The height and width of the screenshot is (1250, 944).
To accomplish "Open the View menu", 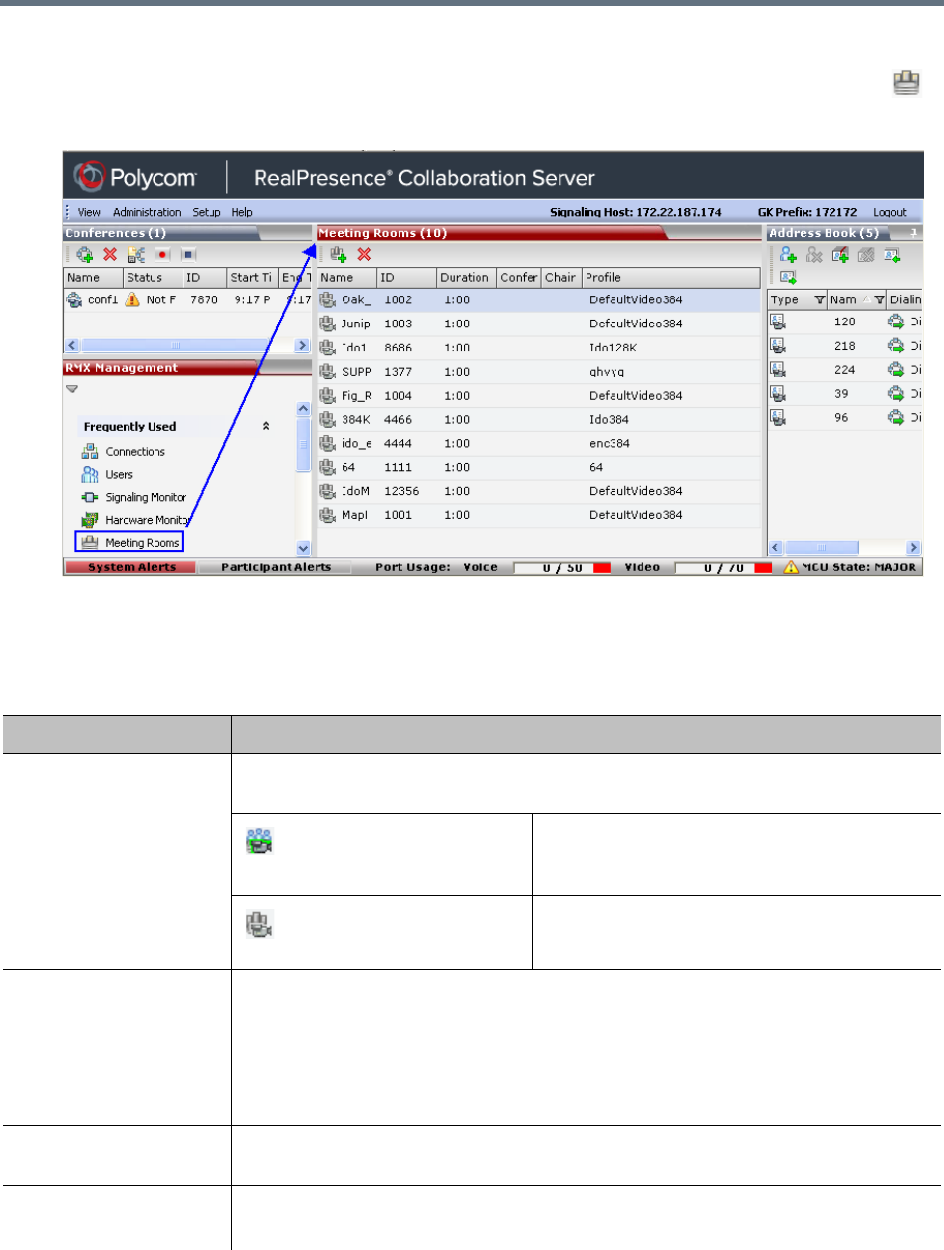I will click(89, 212).
